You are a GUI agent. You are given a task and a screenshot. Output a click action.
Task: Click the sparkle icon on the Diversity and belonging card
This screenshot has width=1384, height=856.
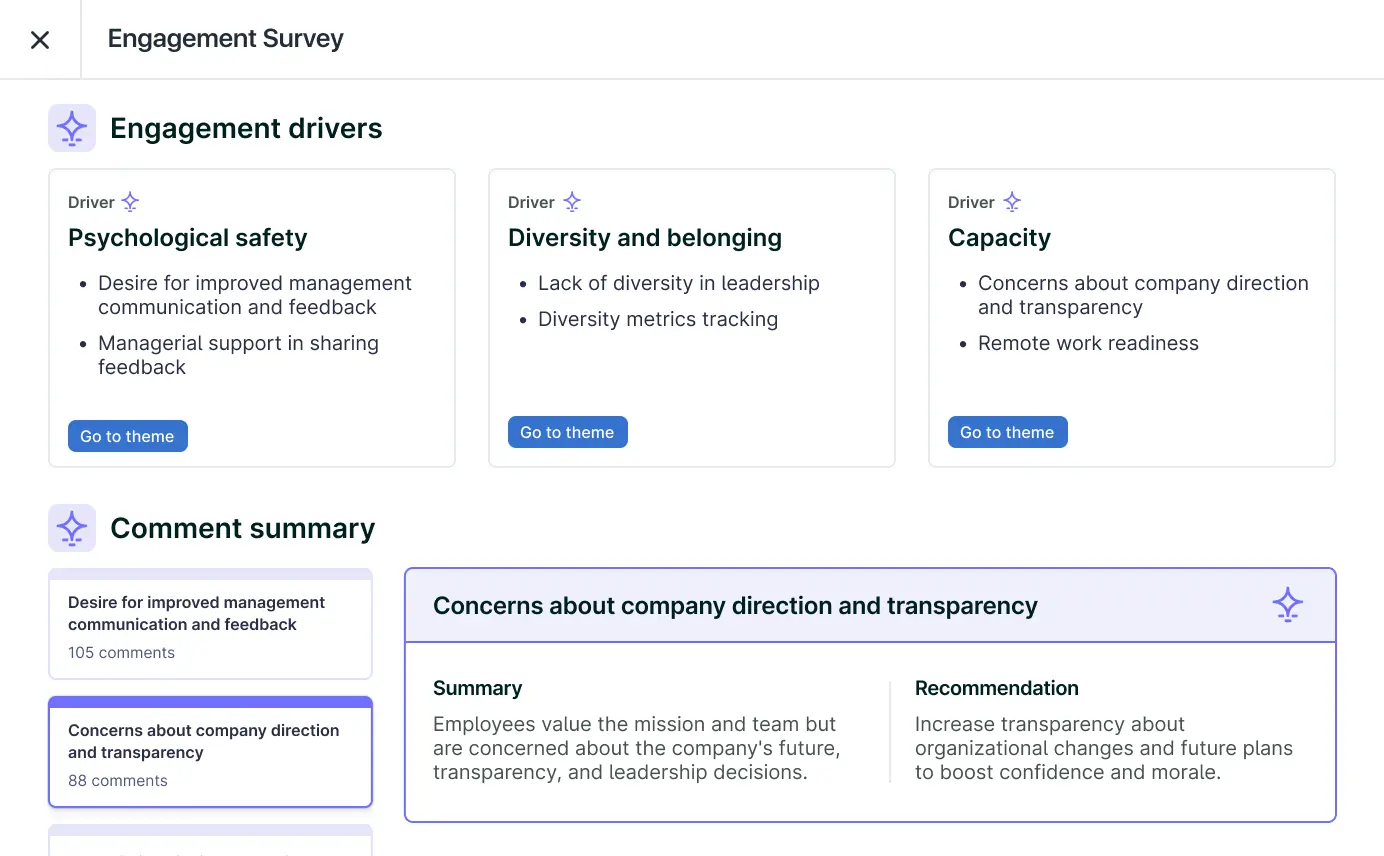click(x=571, y=201)
